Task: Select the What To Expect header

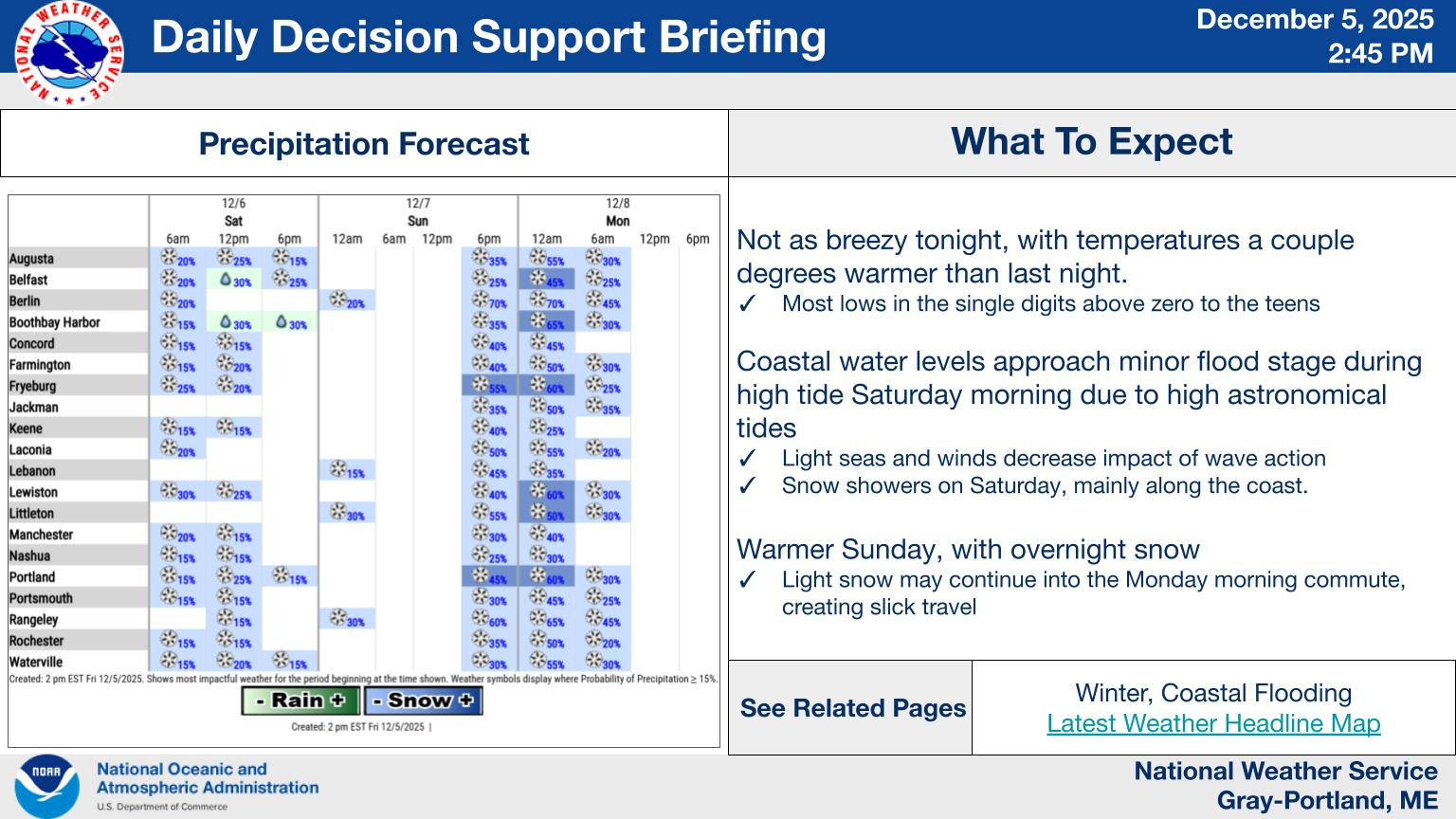Action: pyautogui.click(x=1092, y=142)
